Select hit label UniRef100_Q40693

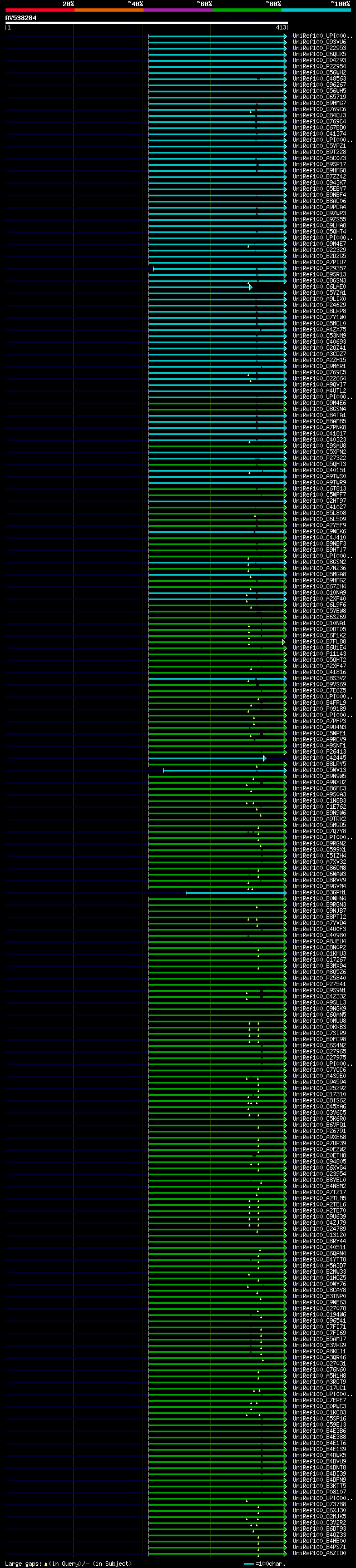319,342
